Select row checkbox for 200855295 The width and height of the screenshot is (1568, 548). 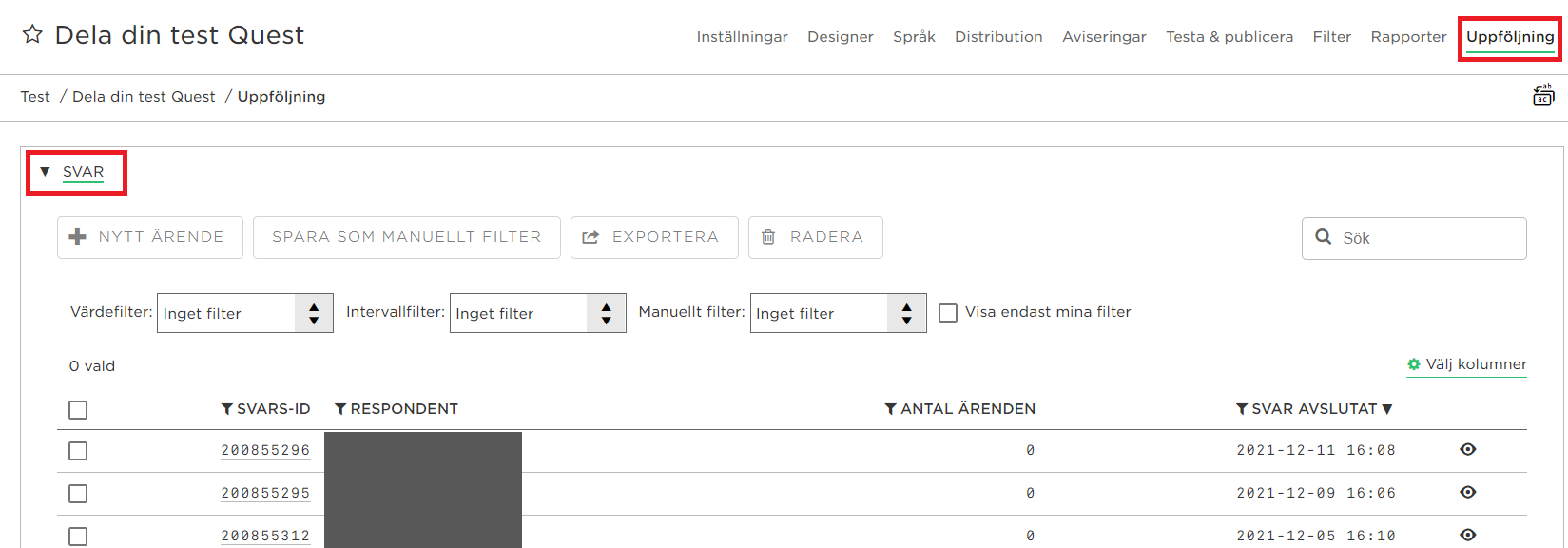pos(78,494)
